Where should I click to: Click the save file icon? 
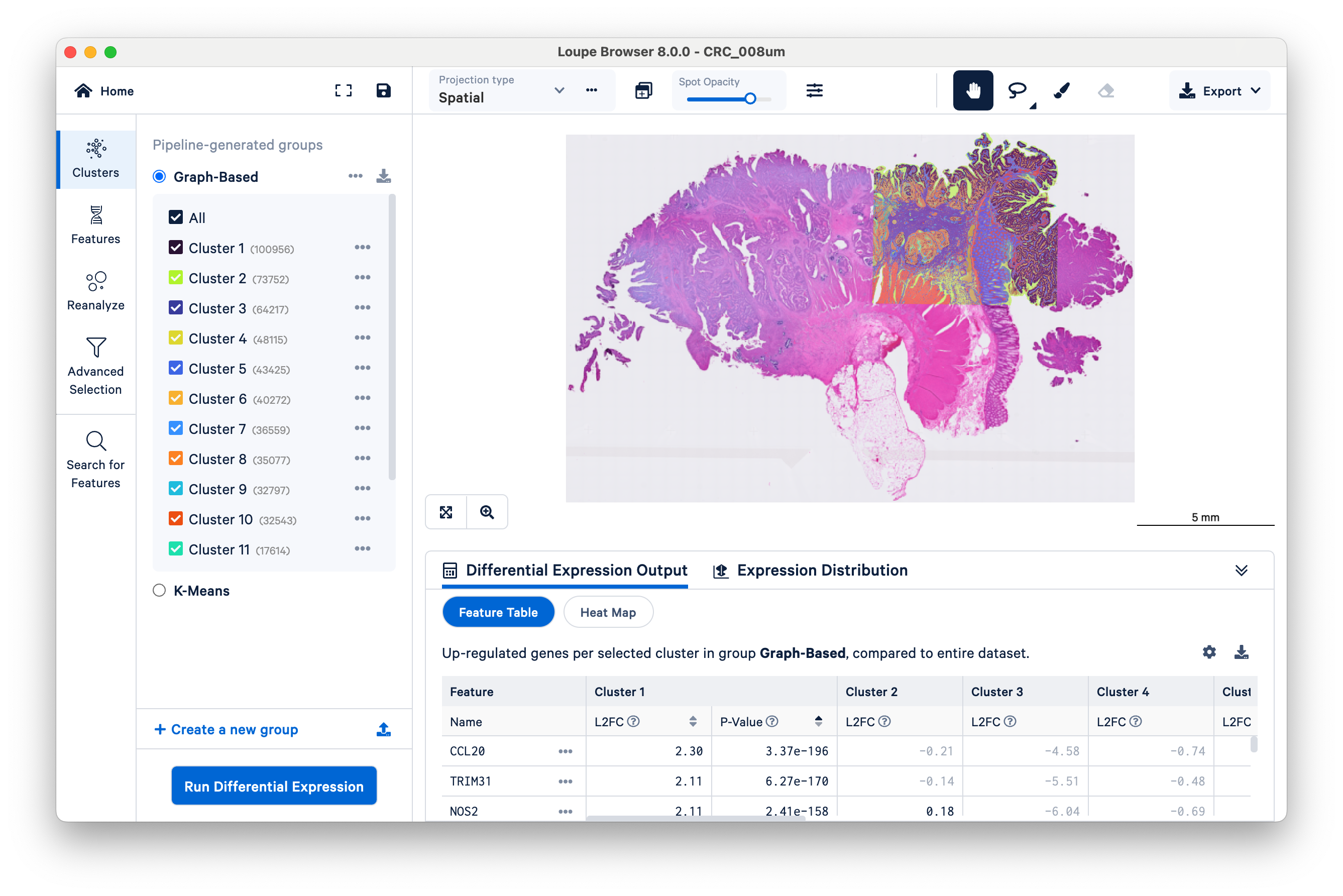(384, 90)
